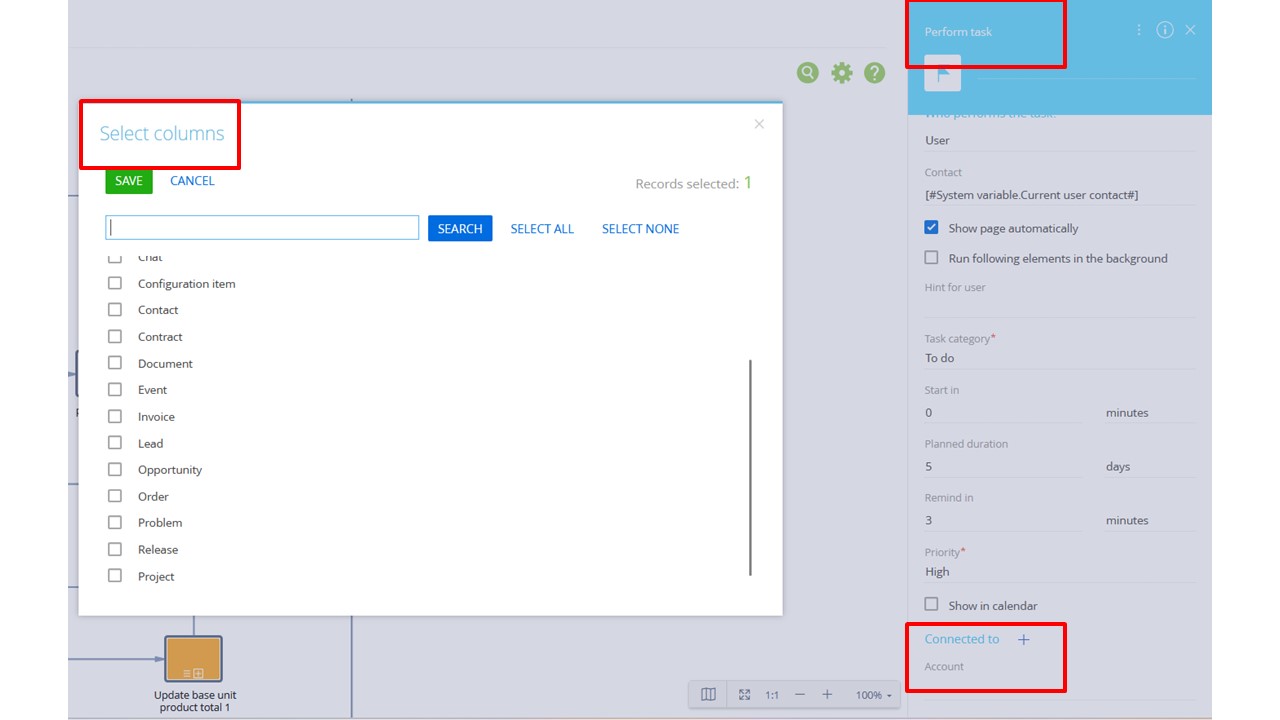
Task: Open the Priority High dropdown
Action: [1060, 572]
